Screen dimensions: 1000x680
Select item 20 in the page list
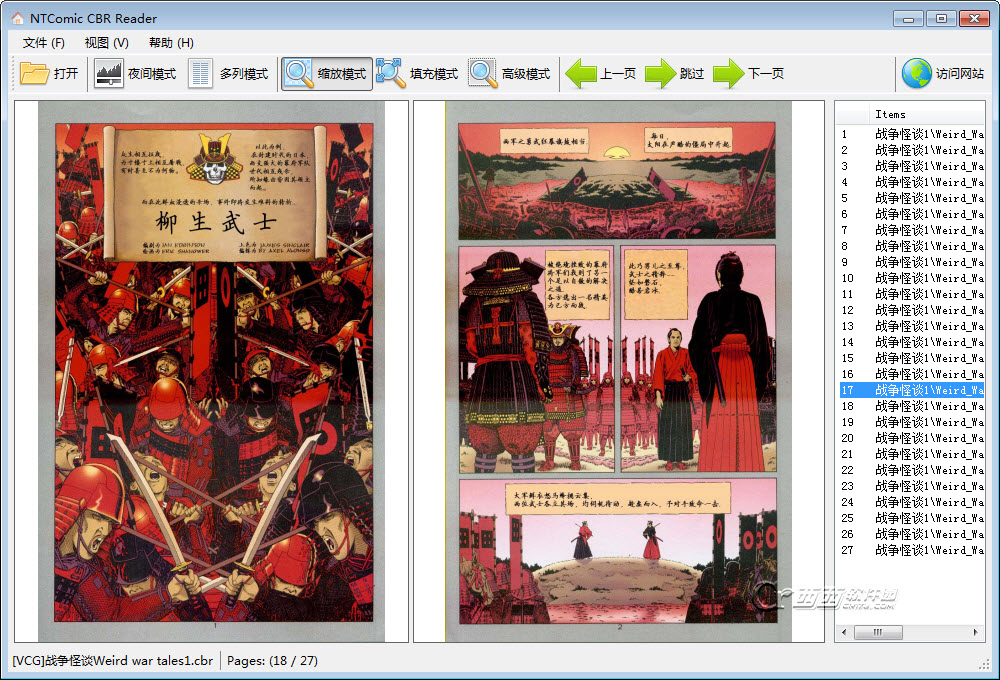click(x=912, y=438)
